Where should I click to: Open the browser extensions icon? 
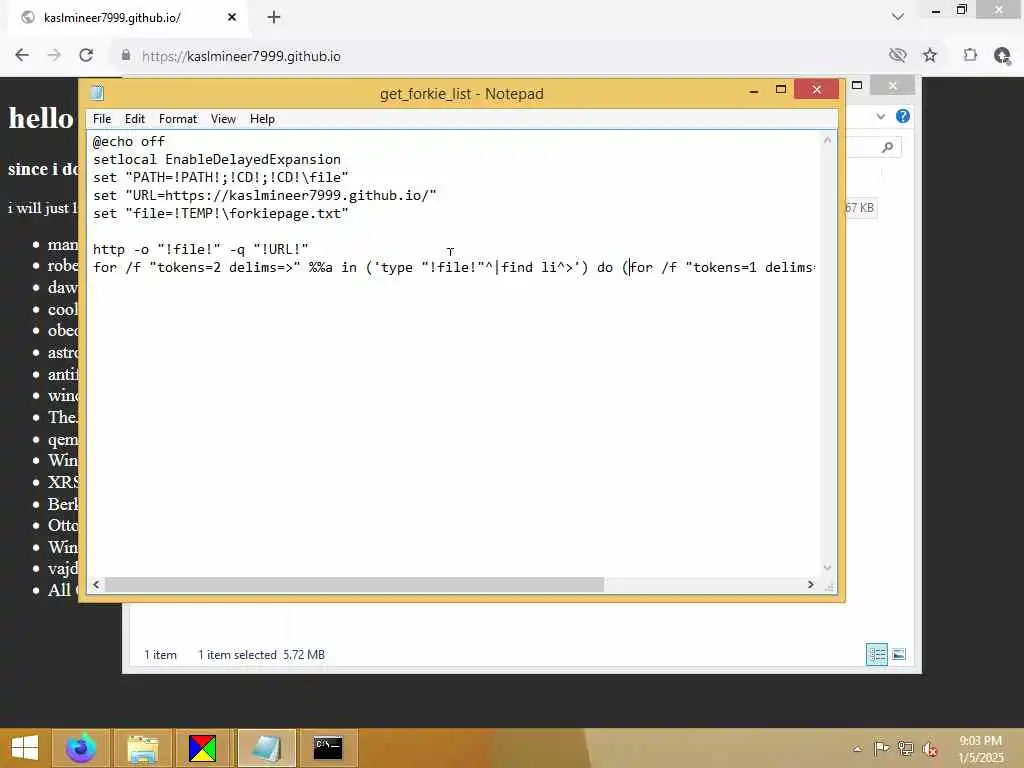click(970, 56)
